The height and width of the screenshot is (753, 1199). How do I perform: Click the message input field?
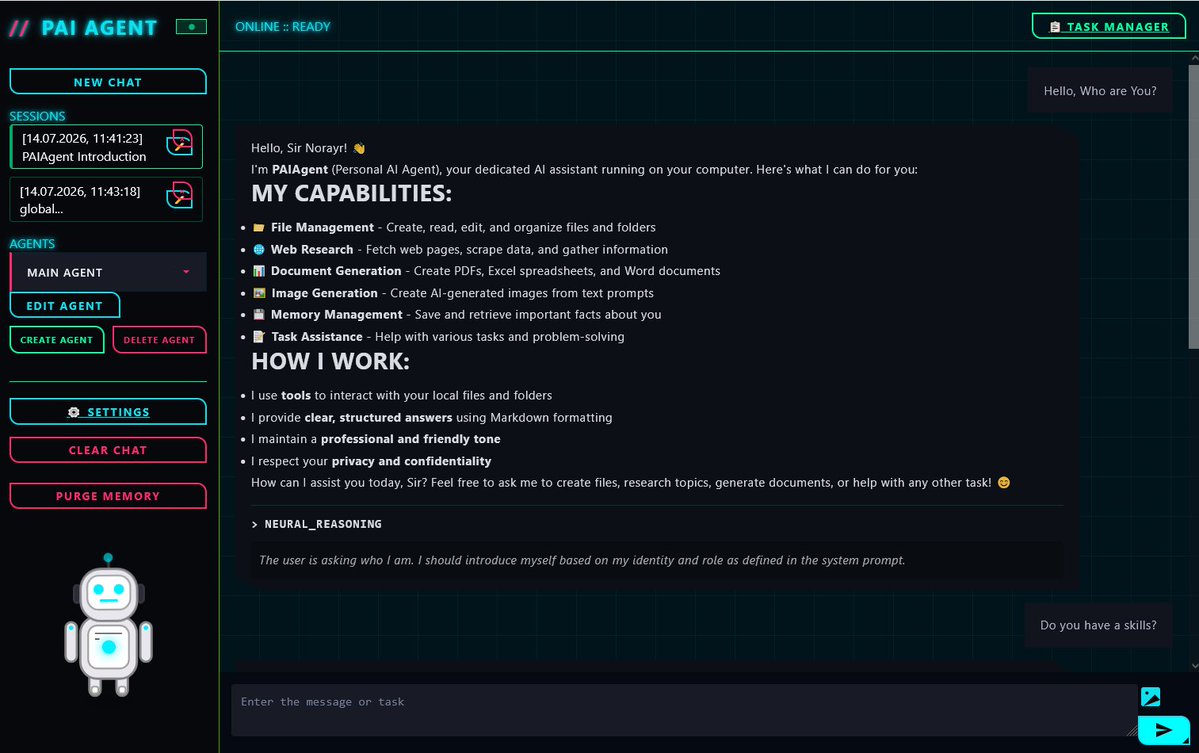point(684,710)
